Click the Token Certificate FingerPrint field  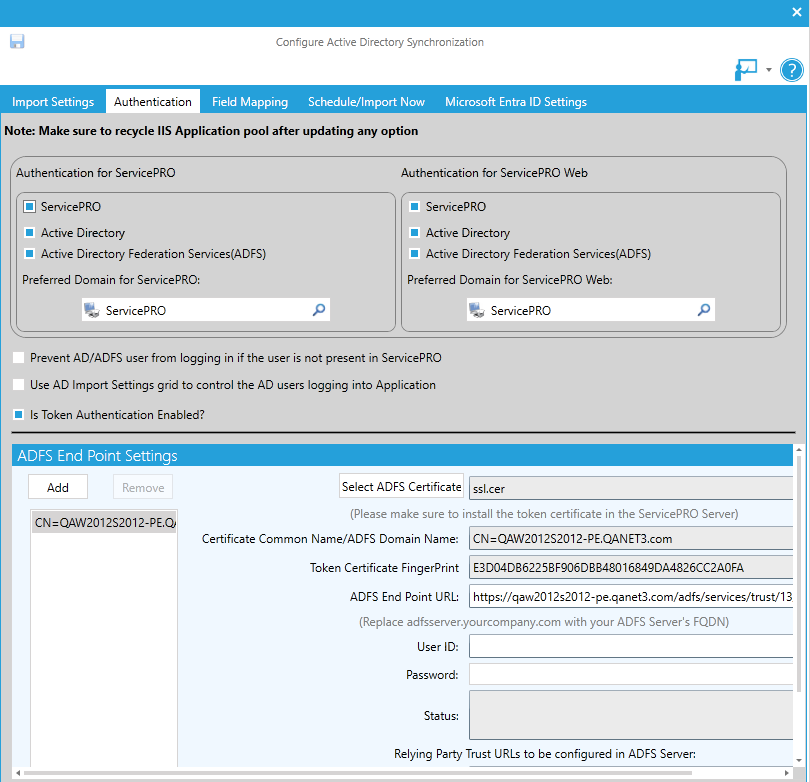[631, 567]
